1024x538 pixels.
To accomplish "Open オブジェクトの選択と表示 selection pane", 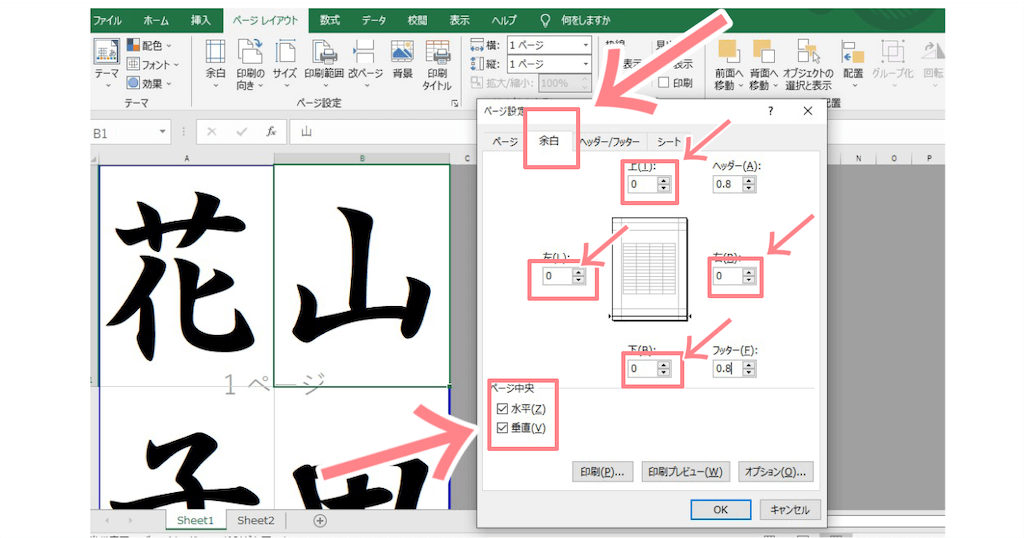I will point(808,64).
